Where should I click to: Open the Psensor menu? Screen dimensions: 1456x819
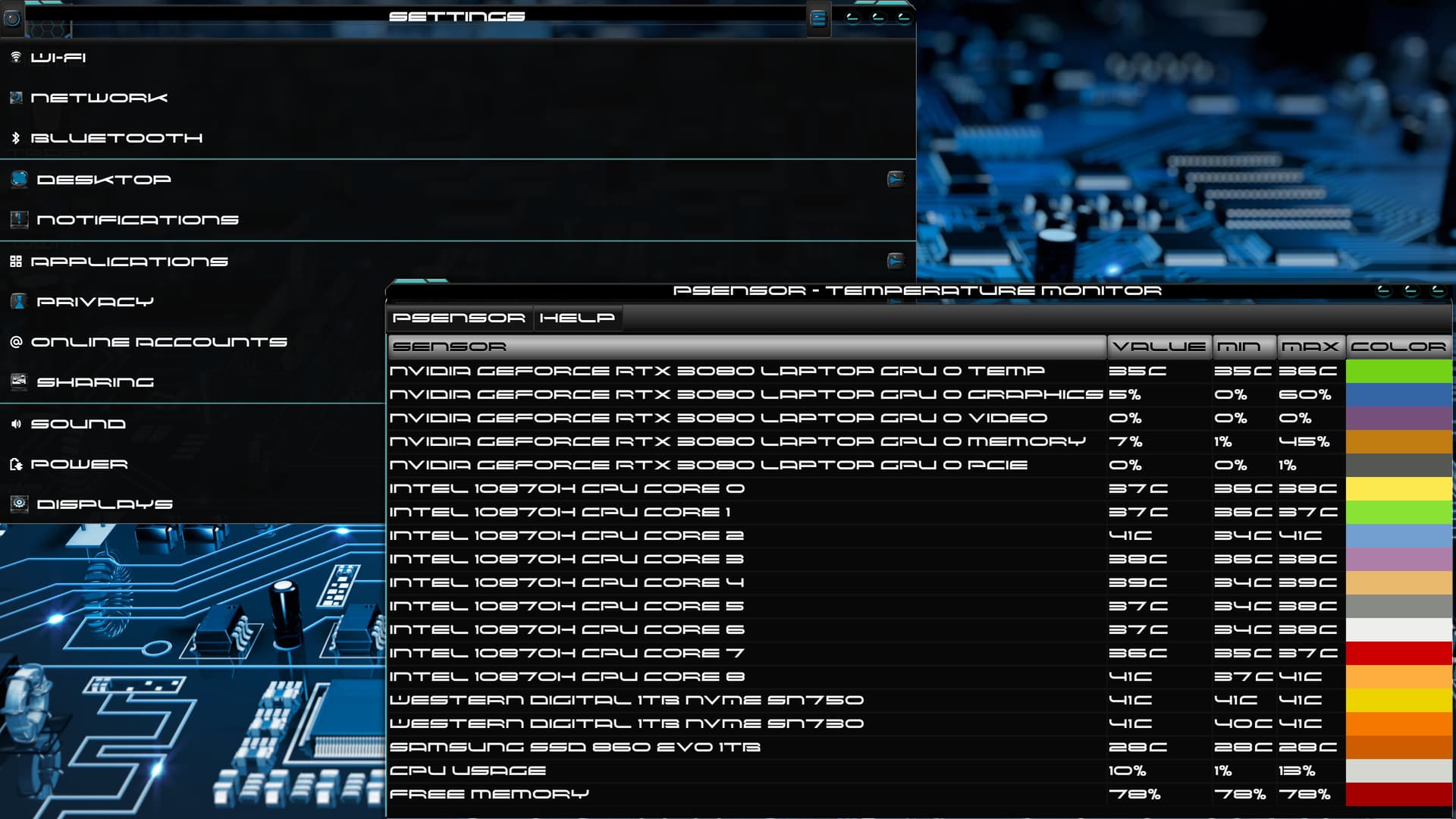click(x=459, y=318)
